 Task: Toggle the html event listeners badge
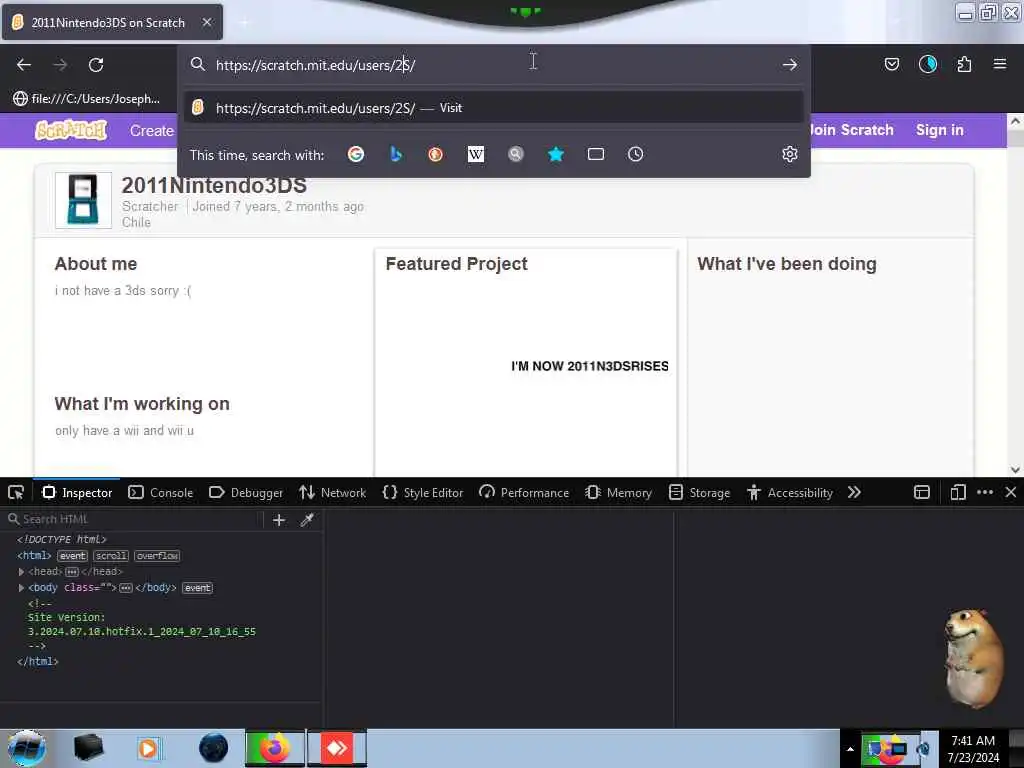click(72, 556)
